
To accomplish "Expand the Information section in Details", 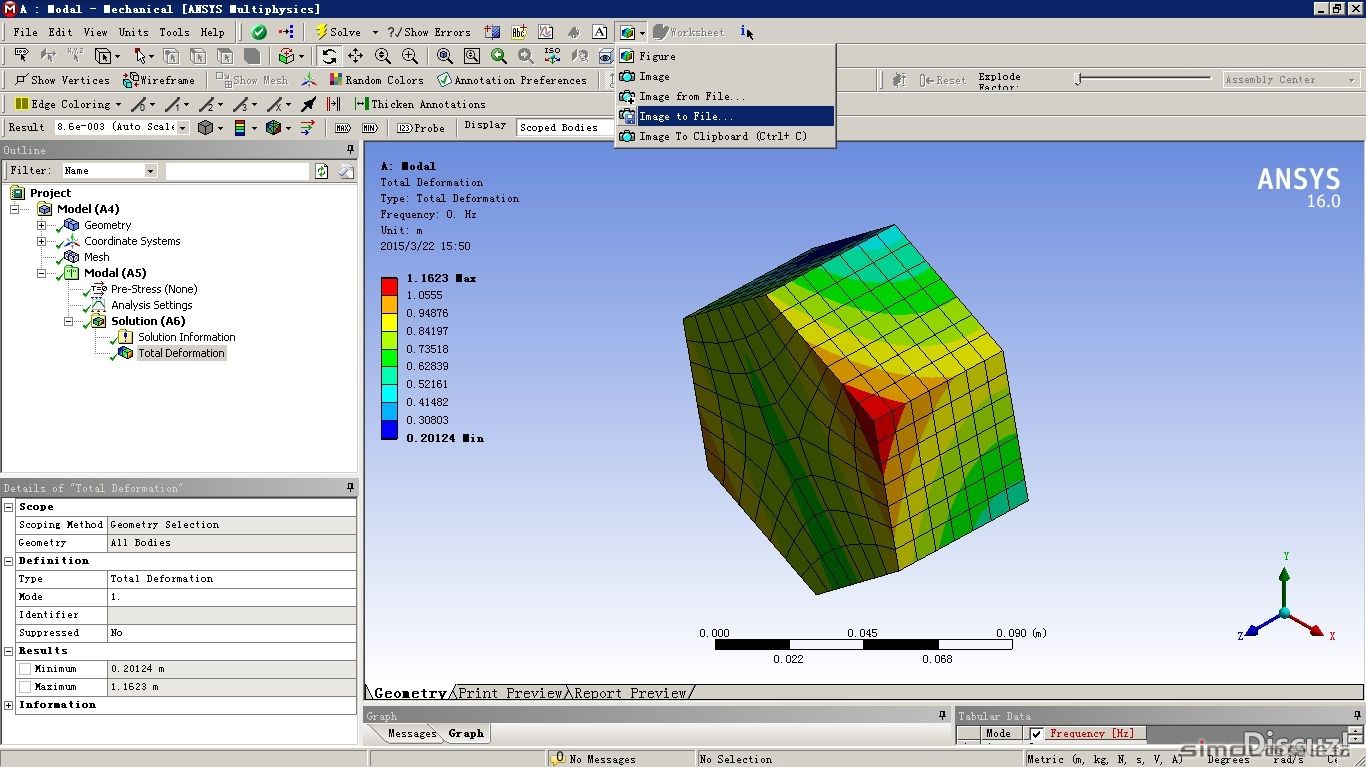I will coord(9,705).
